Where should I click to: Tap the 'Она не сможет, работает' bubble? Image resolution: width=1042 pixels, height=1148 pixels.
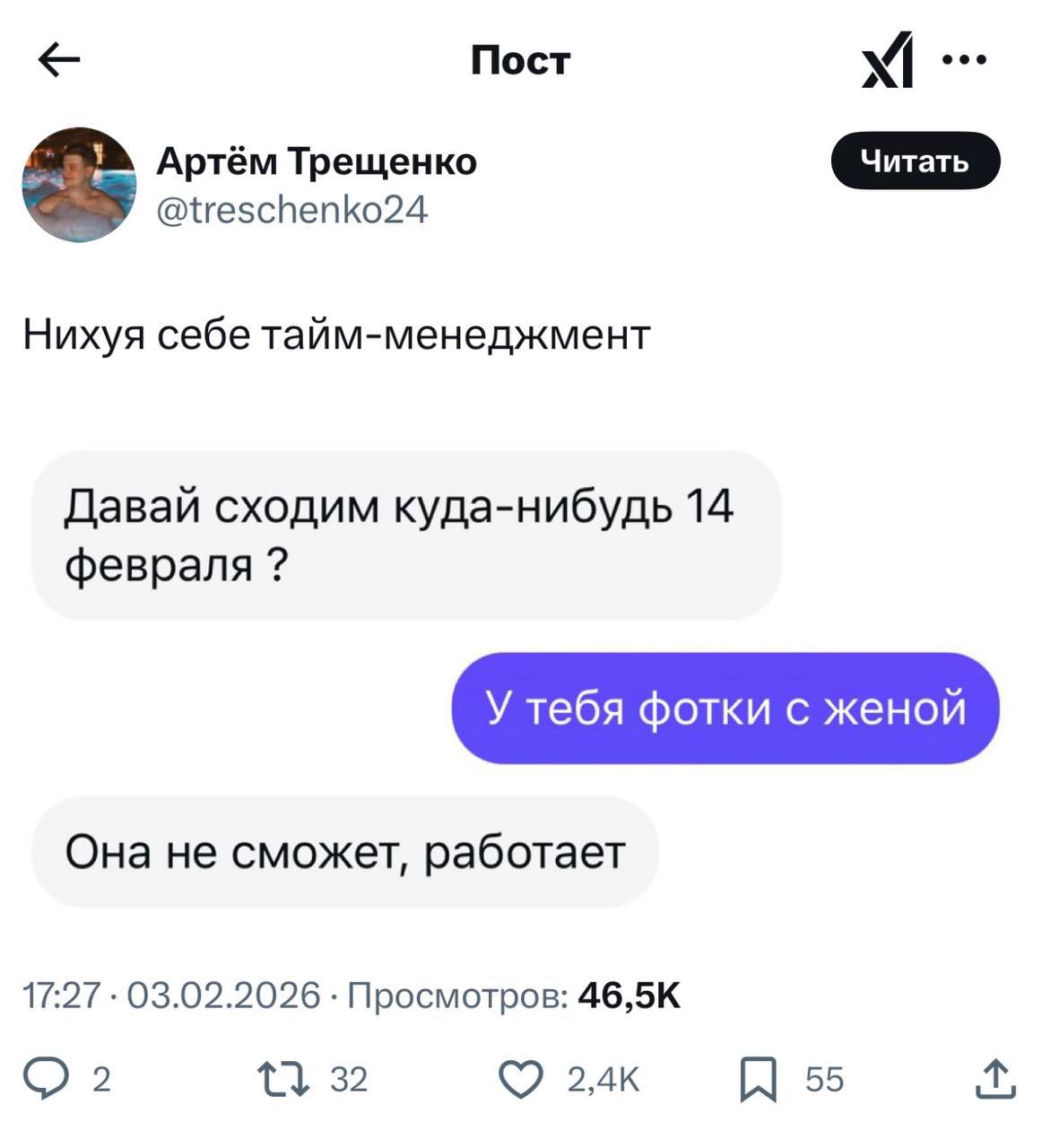tap(345, 852)
